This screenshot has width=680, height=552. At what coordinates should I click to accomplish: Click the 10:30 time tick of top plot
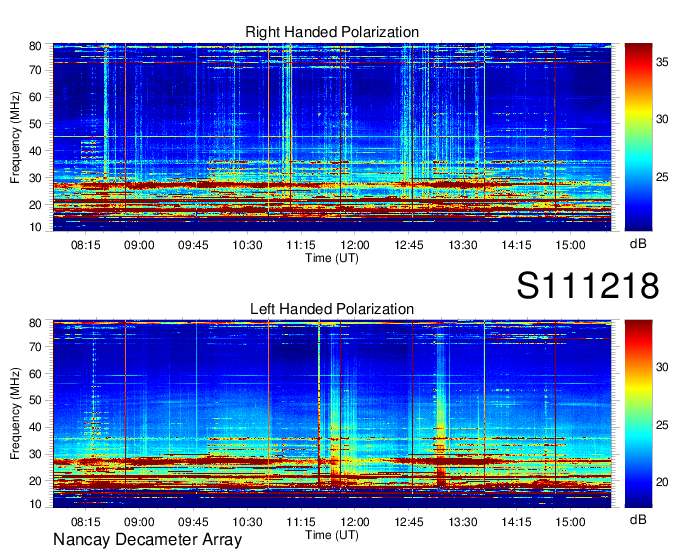coord(247,245)
